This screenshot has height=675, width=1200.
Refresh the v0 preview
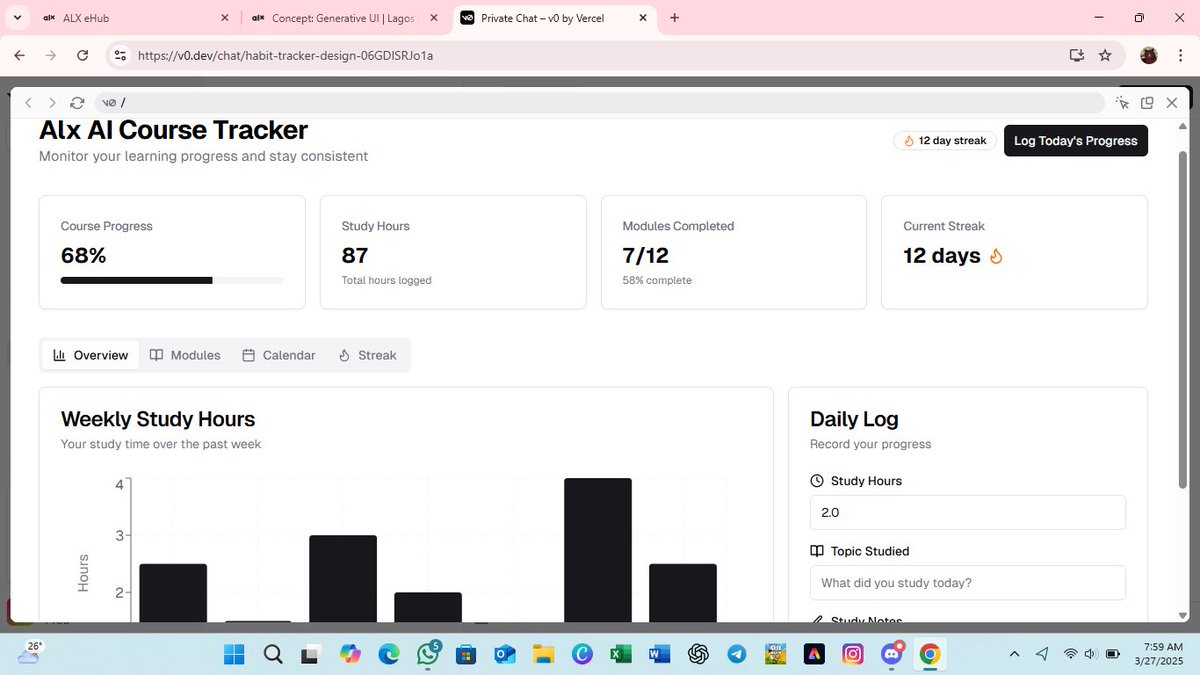coord(77,102)
